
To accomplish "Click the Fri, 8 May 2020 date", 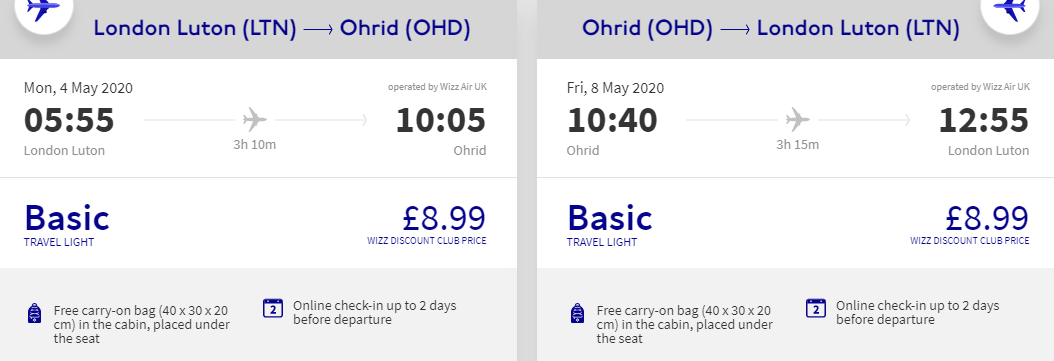I will [616, 88].
